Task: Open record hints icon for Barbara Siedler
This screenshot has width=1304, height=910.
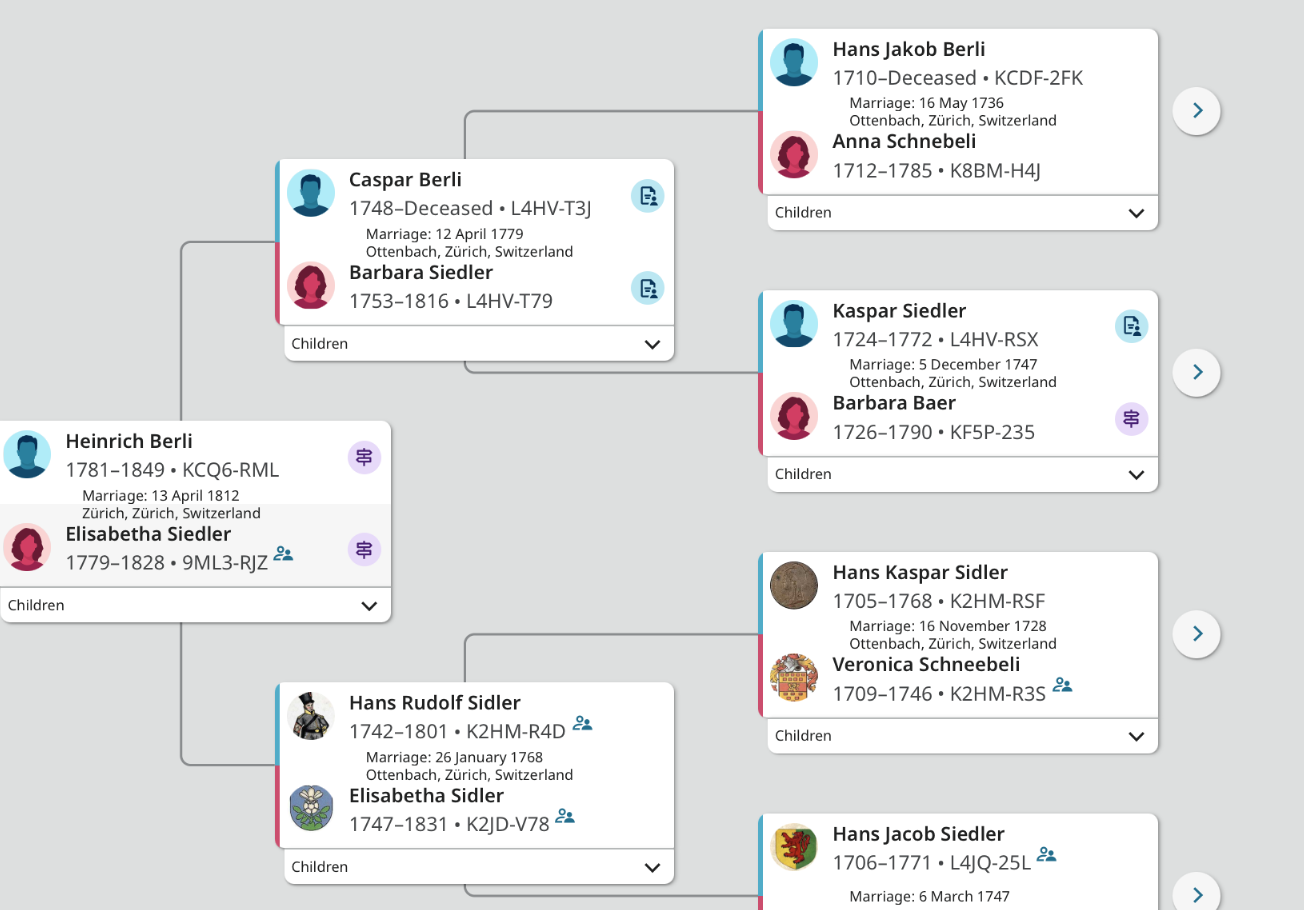Action: (x=648, y=288)
